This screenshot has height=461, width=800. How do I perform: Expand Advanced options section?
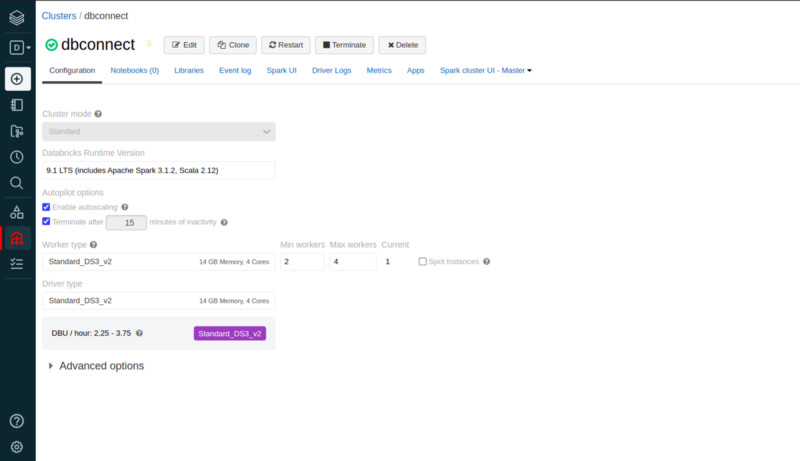click(96, 366)
